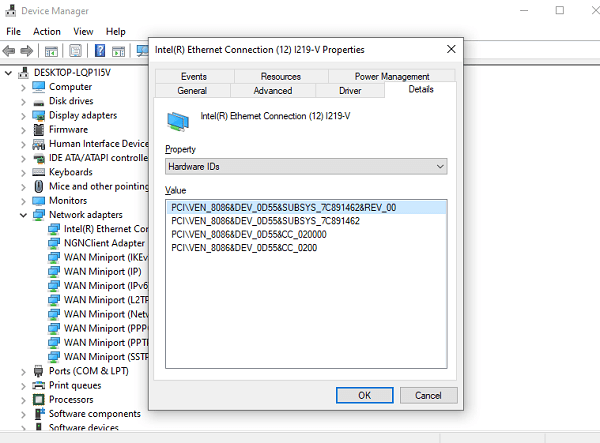Switch to the Advanced tab
Viewport: 600px width, 443px height.
point(273,91)
